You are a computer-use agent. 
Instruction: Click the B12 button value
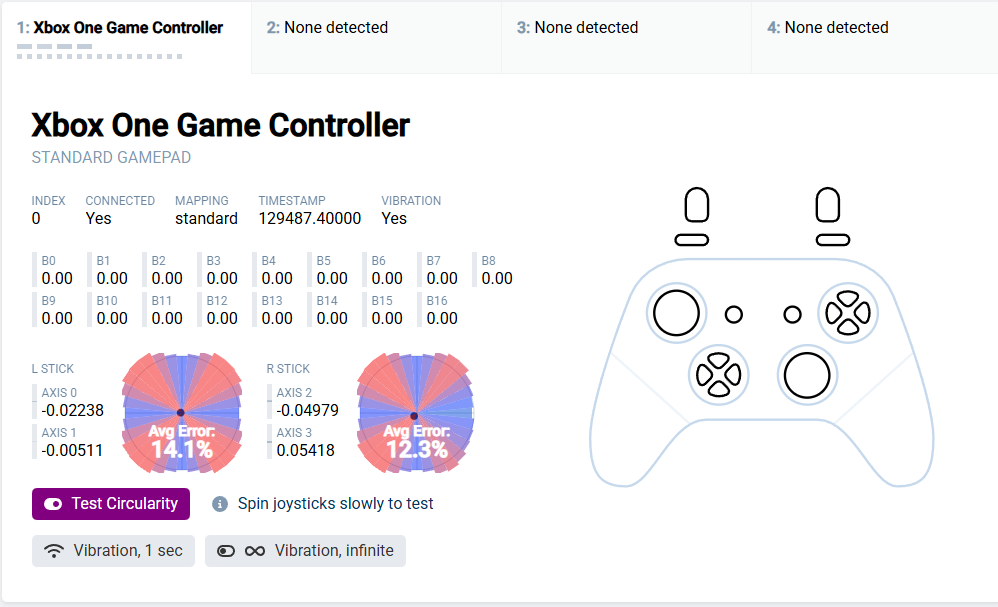[x=222, y=318]
